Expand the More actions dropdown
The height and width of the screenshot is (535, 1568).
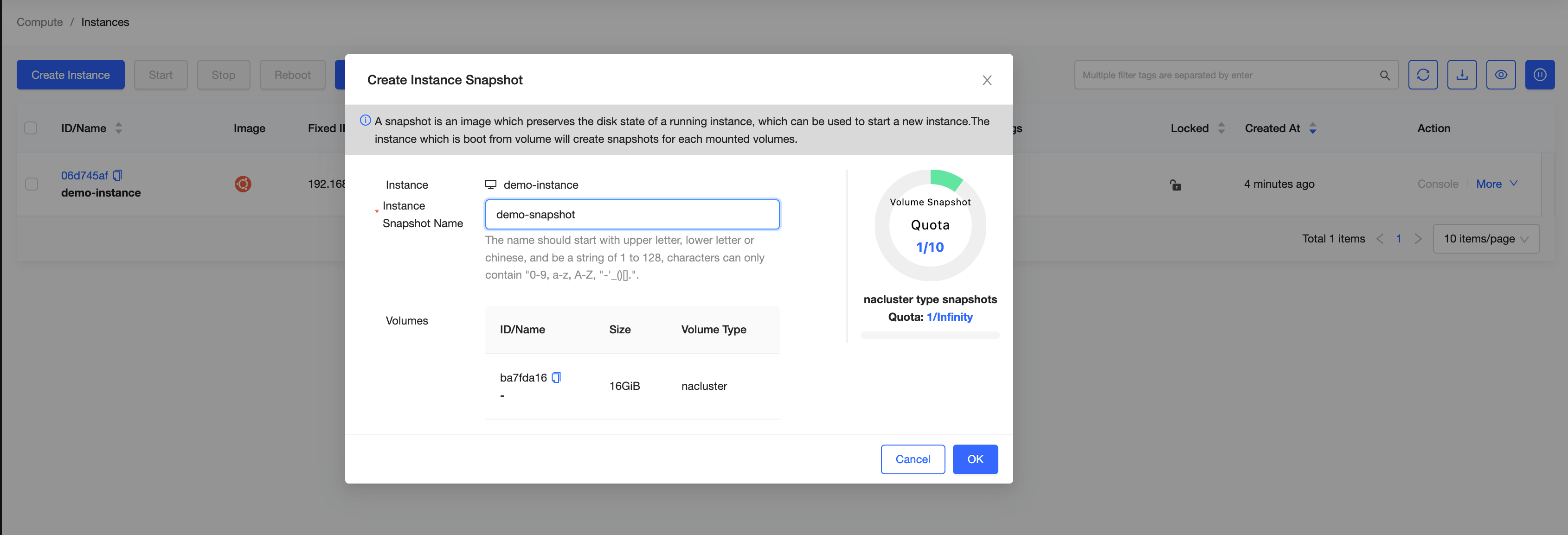[1496, 184]
